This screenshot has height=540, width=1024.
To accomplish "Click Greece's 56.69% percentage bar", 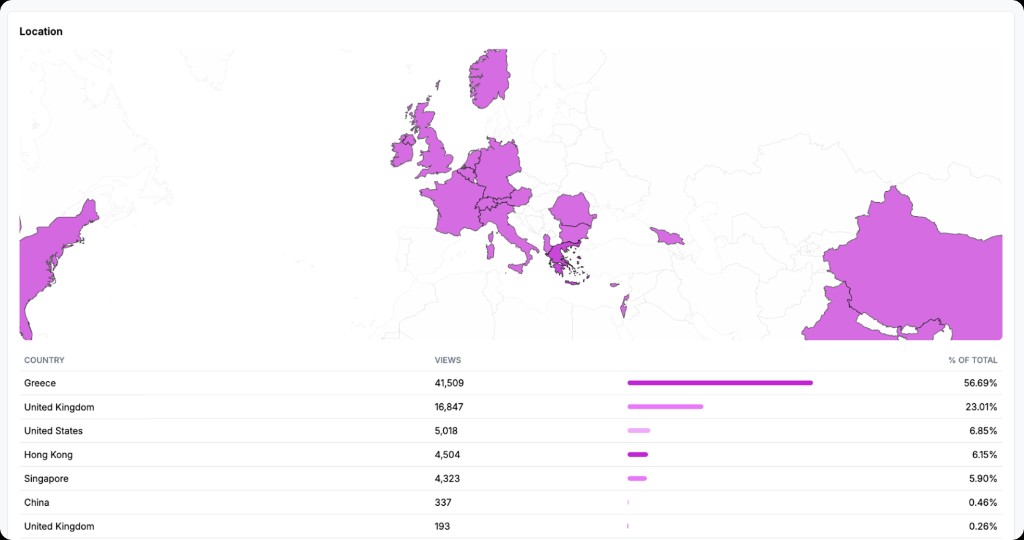I will tap(720, 383).
